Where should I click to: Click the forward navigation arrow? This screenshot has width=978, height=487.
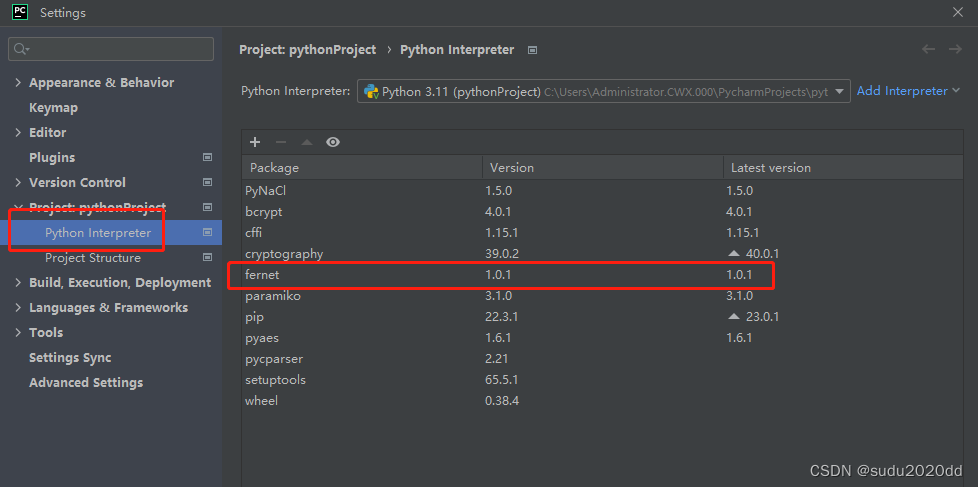click(955, 49)
